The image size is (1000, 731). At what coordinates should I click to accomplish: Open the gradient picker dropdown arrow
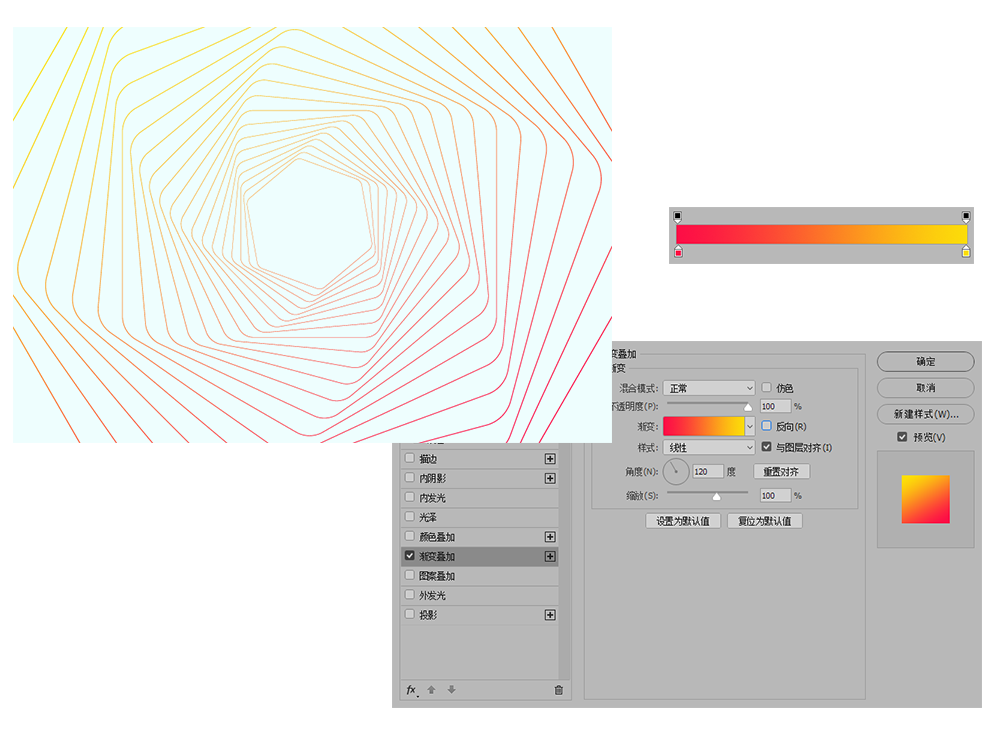click(x=750, y=426)
